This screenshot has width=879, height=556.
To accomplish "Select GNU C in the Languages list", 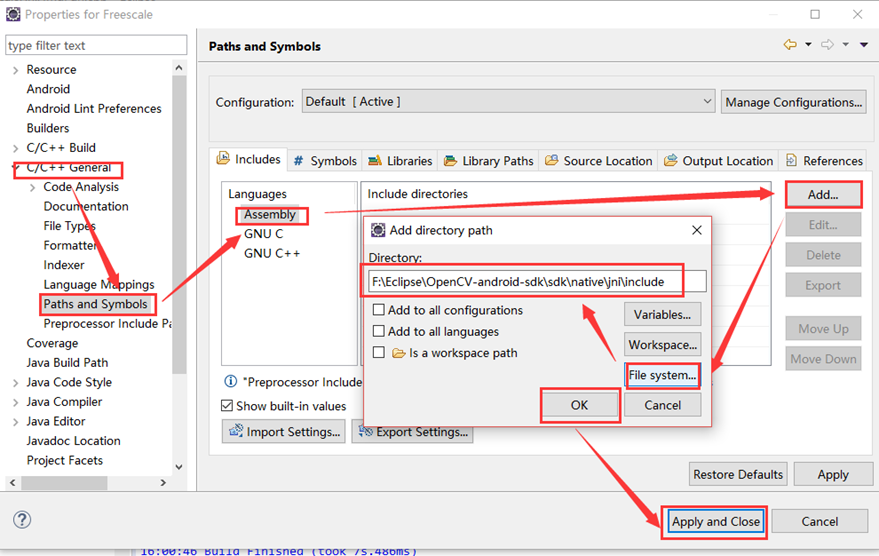I will (x=263, y=234).
